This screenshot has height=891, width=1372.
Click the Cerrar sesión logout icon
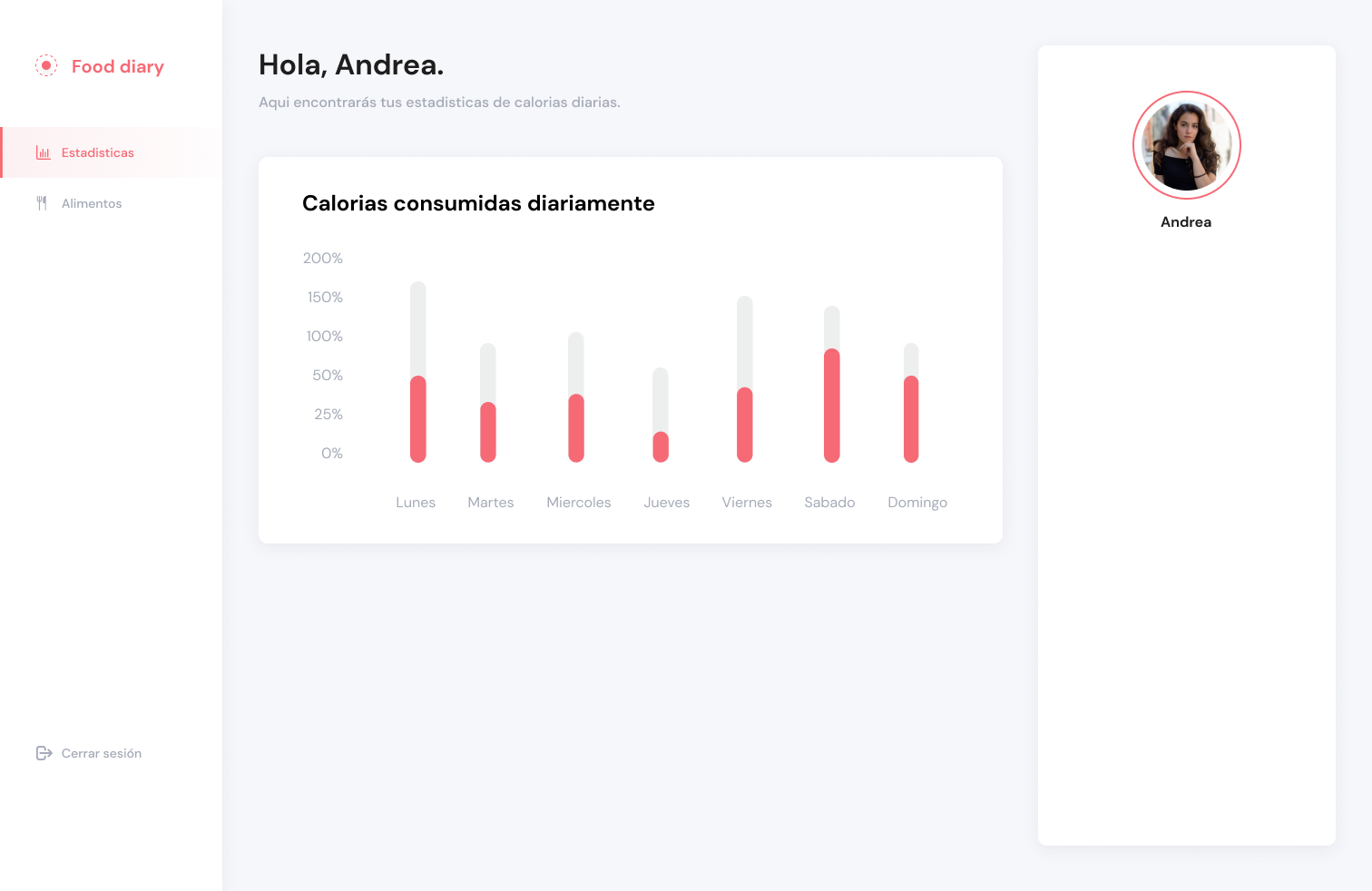[x=44, y=753]
